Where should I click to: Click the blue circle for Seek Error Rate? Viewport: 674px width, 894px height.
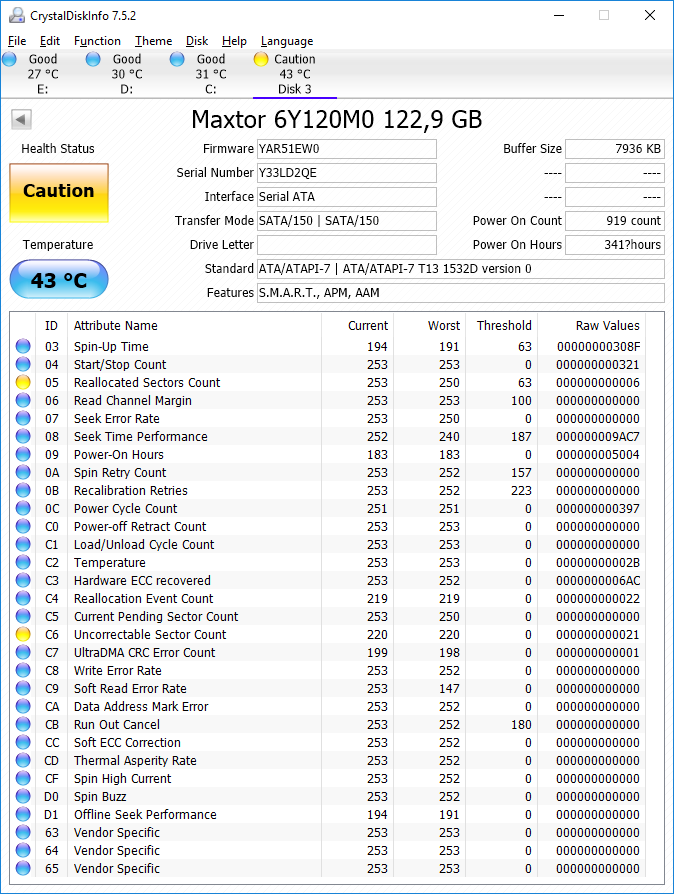tap(23, 418)
